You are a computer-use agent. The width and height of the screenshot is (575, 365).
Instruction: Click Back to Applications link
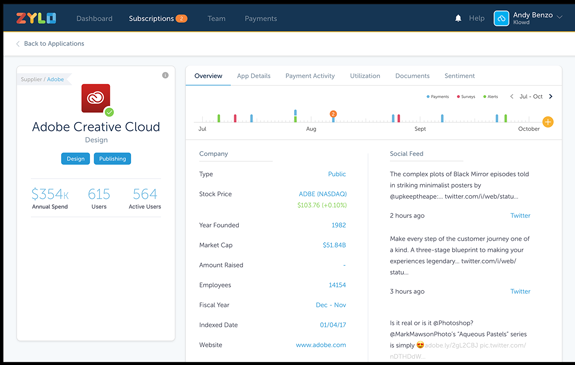click(54, 44)
